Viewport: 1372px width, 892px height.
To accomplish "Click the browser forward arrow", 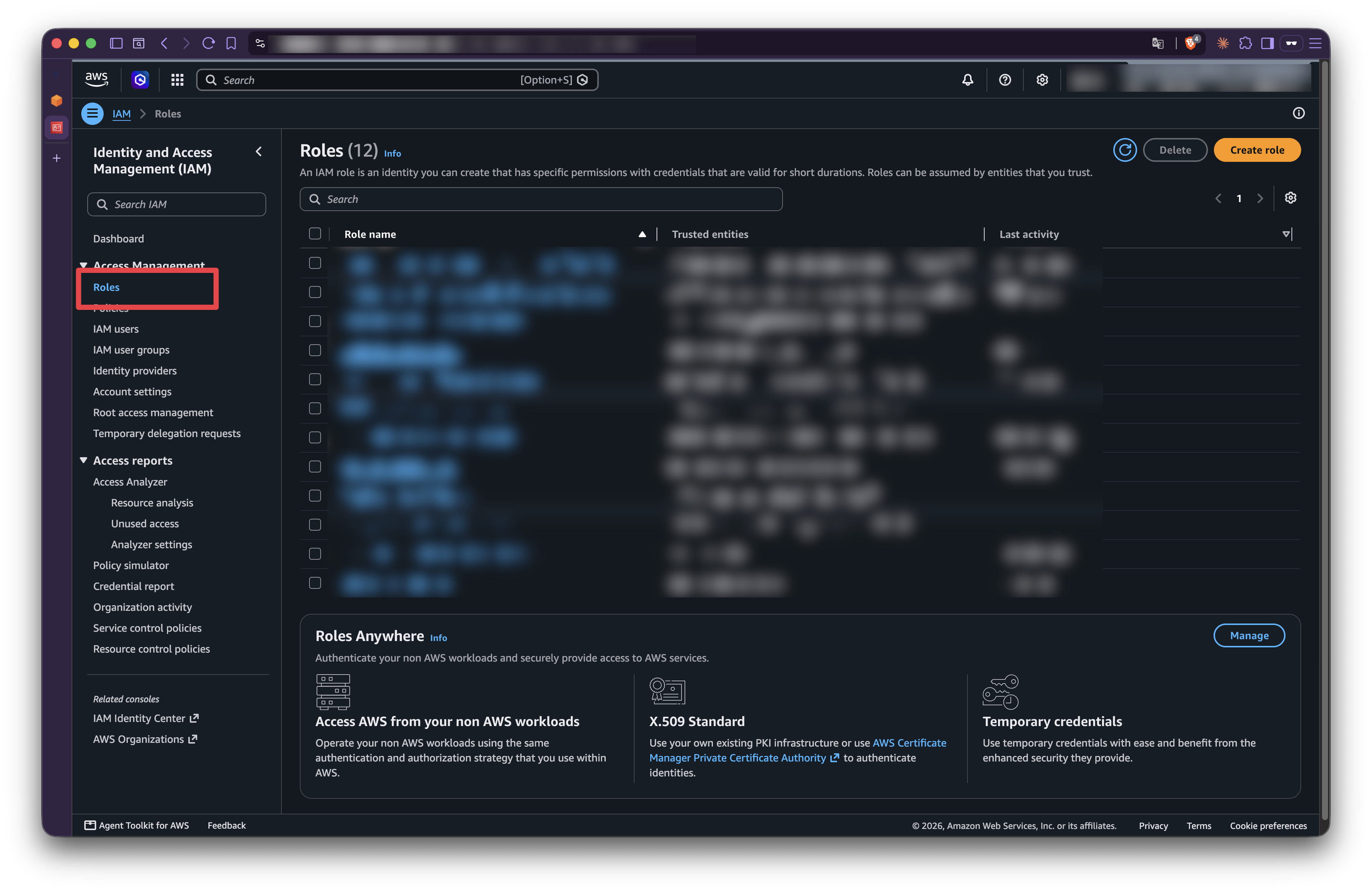I will coord(186,43).
